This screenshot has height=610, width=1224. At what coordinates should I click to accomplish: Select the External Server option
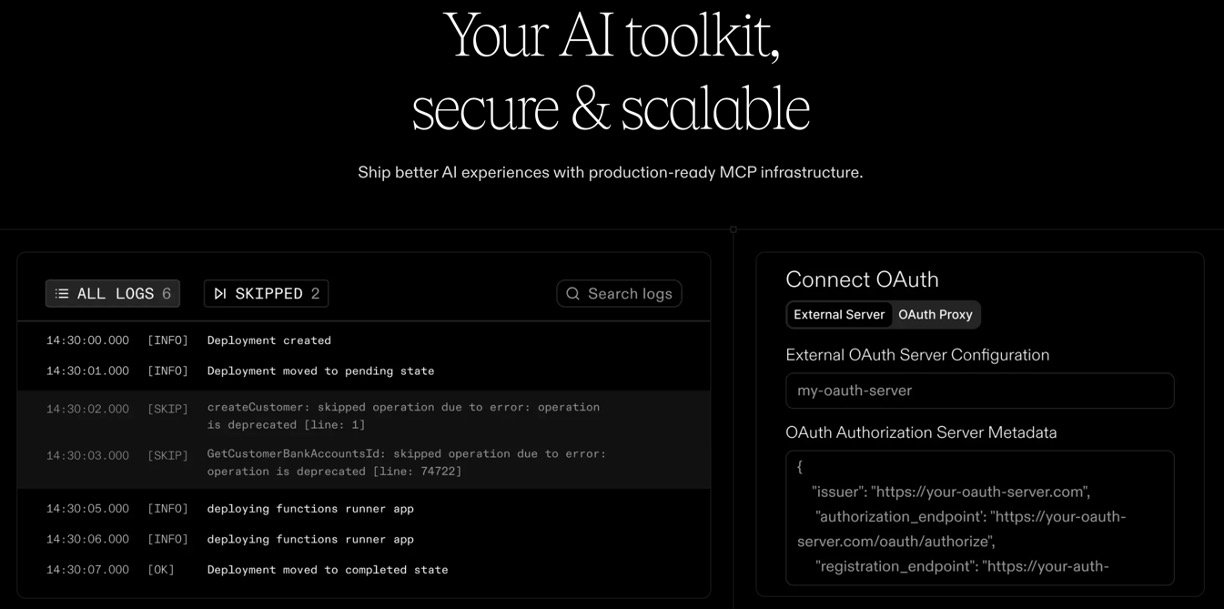(x=839, y=315)
